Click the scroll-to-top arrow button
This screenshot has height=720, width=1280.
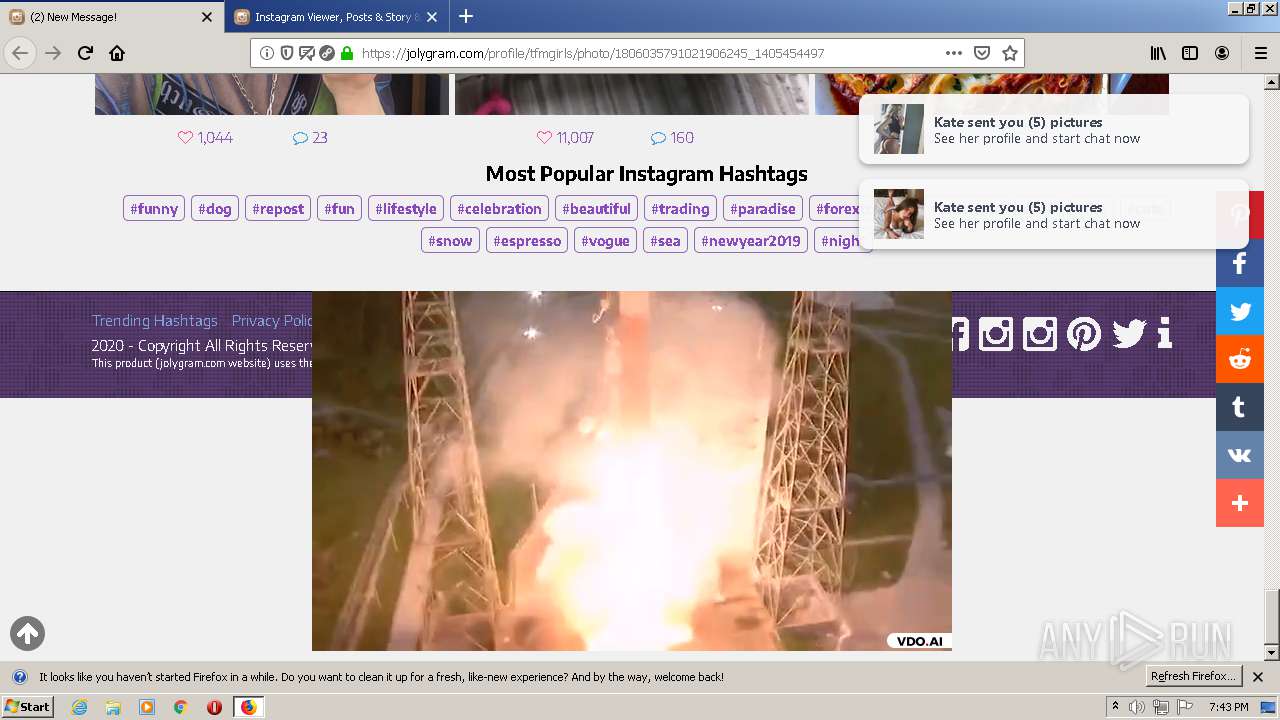click(x=27, y=633)
